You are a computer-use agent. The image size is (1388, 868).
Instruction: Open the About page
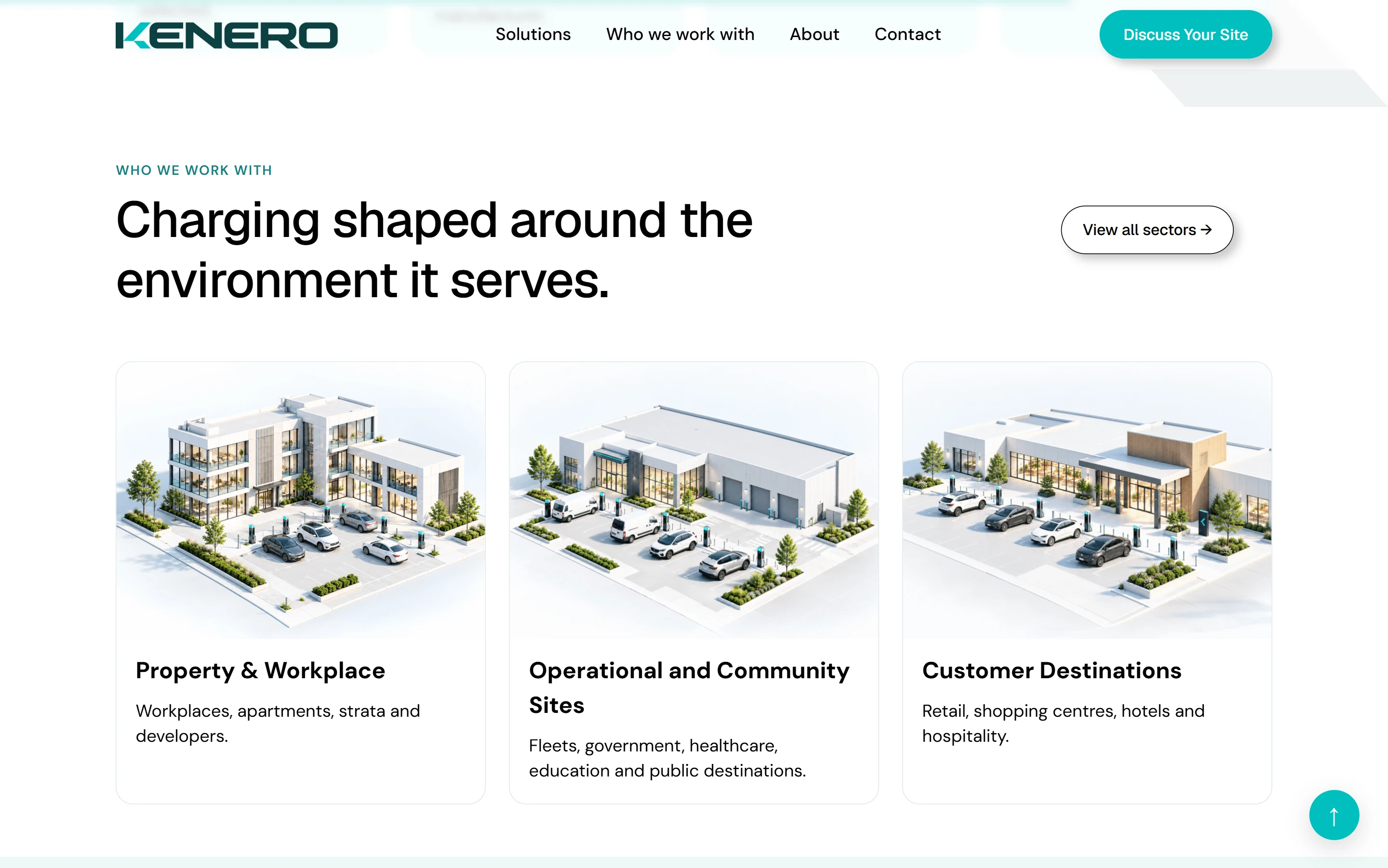tap(814, 35)
